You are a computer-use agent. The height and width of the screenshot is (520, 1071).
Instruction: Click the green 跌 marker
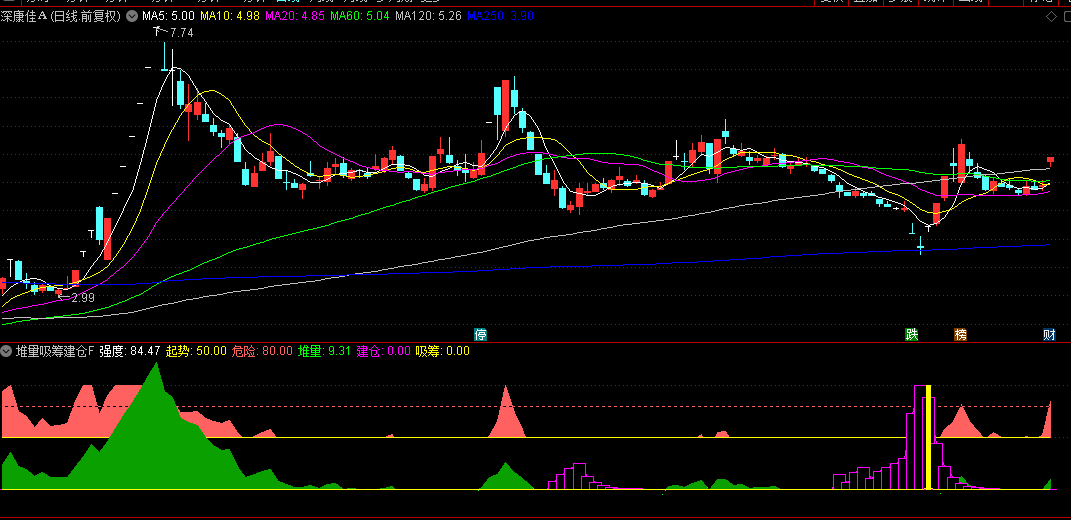(x=912, y=334)
